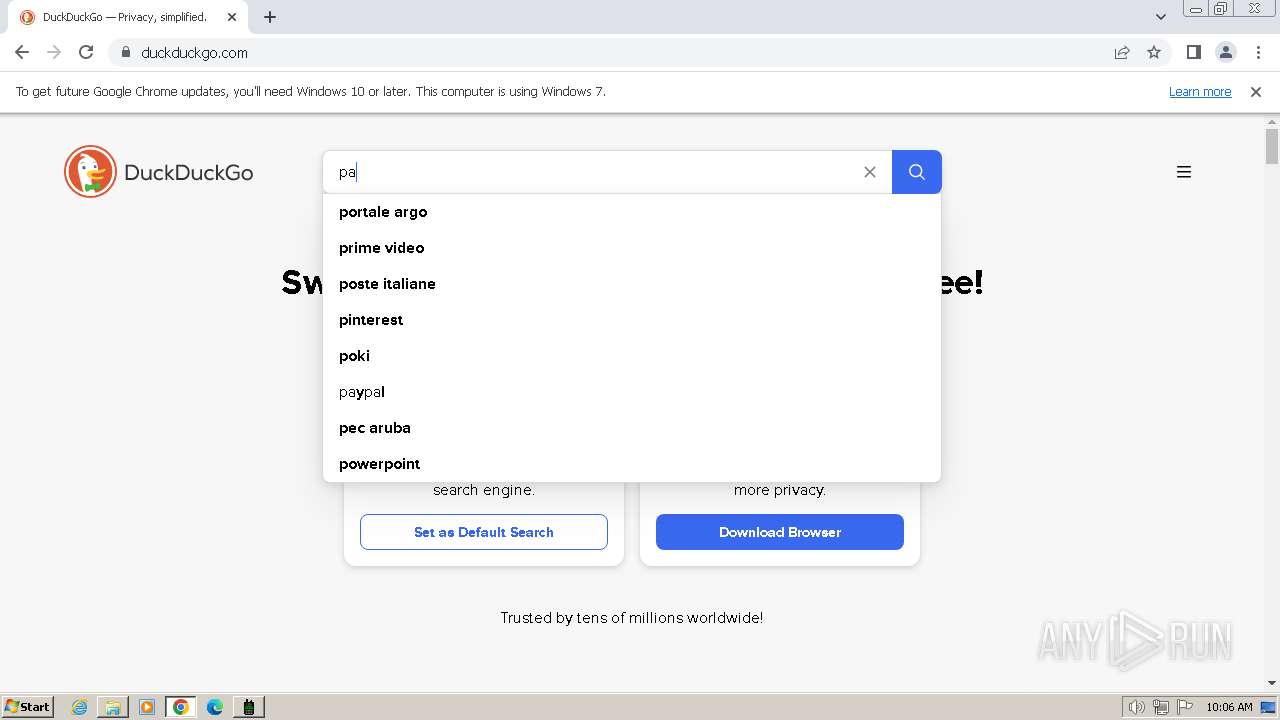Click the show desktop tray monitor icon

[x=1268, y=707]
